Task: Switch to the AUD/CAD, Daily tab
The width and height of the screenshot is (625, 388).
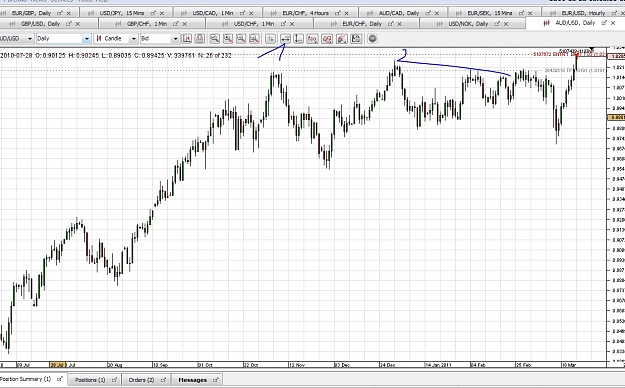Action: click(x=399, y=13)
